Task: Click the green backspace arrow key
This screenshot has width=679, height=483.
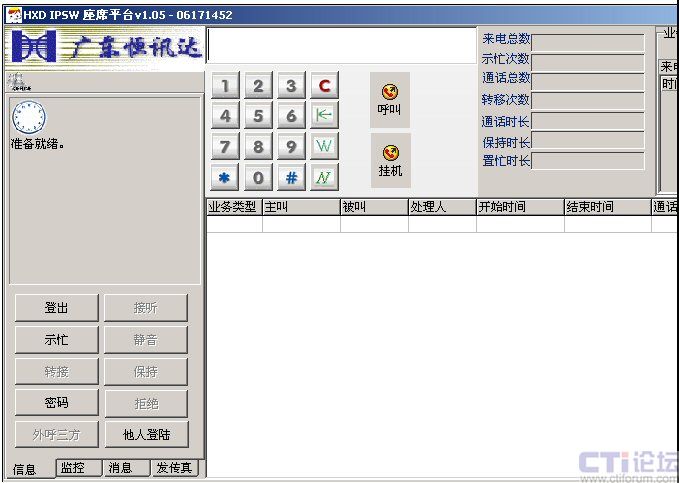Action: pos(324,116)
